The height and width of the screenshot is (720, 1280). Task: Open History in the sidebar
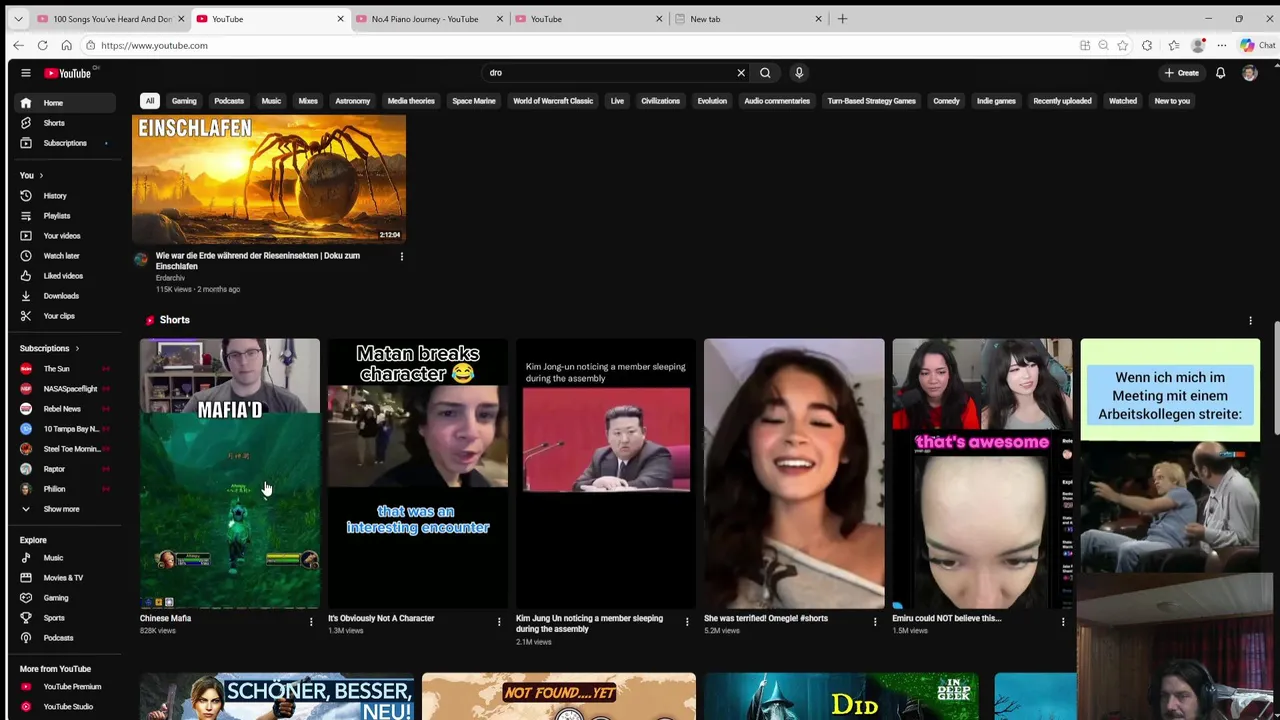[66, 196]
